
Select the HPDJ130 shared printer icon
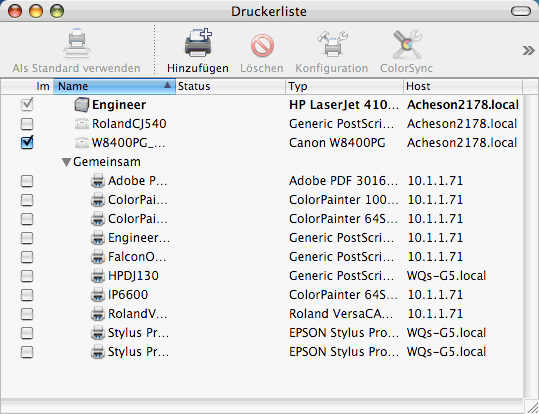coord(98,276)
